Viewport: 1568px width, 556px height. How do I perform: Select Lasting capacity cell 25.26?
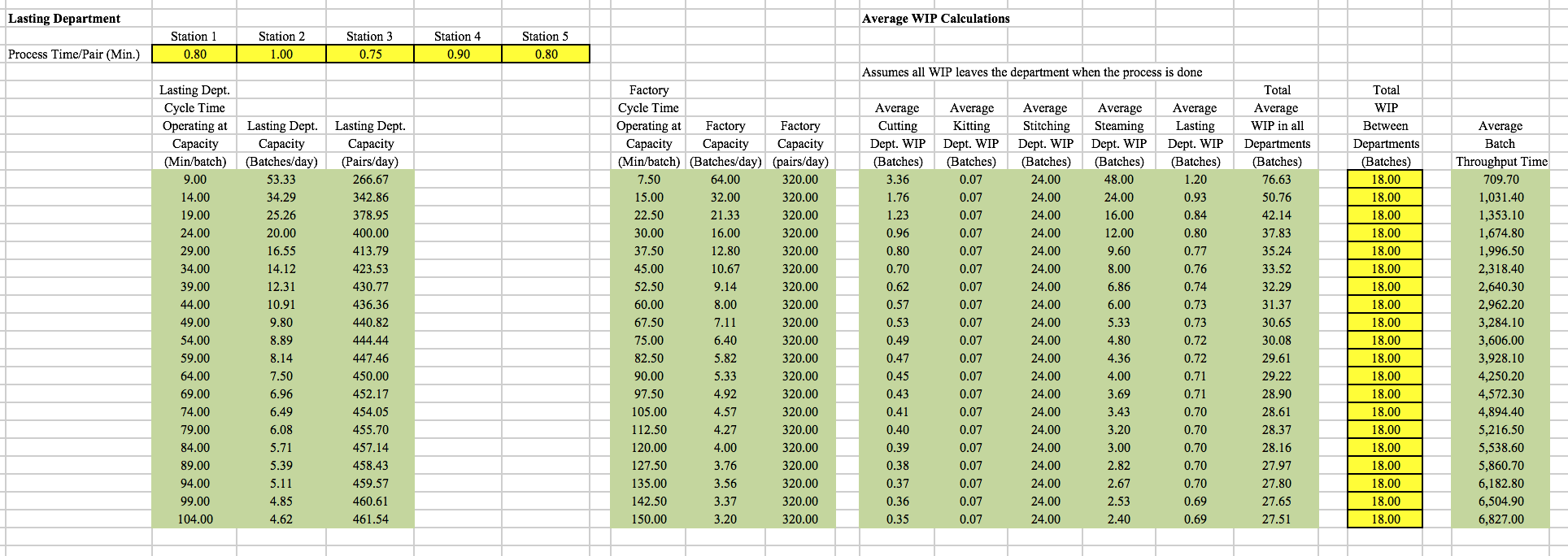pos(281,215)
